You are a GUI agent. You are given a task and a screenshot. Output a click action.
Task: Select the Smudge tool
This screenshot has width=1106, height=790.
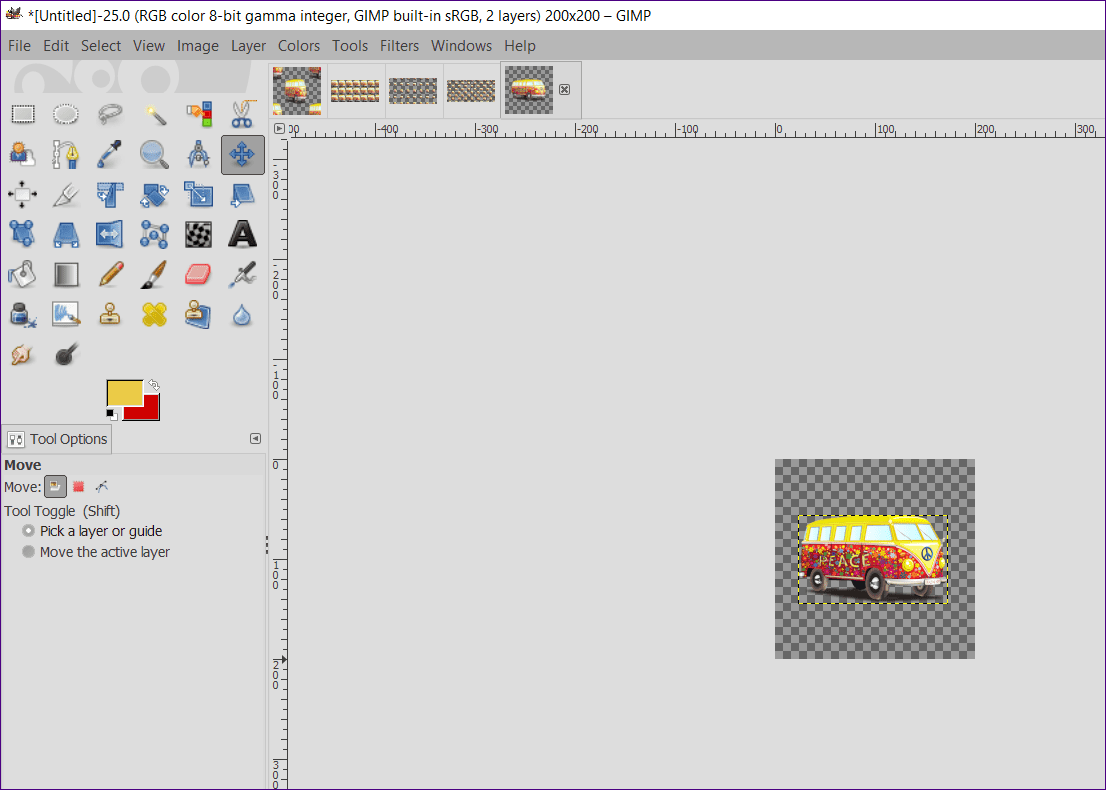pos(23,355)
